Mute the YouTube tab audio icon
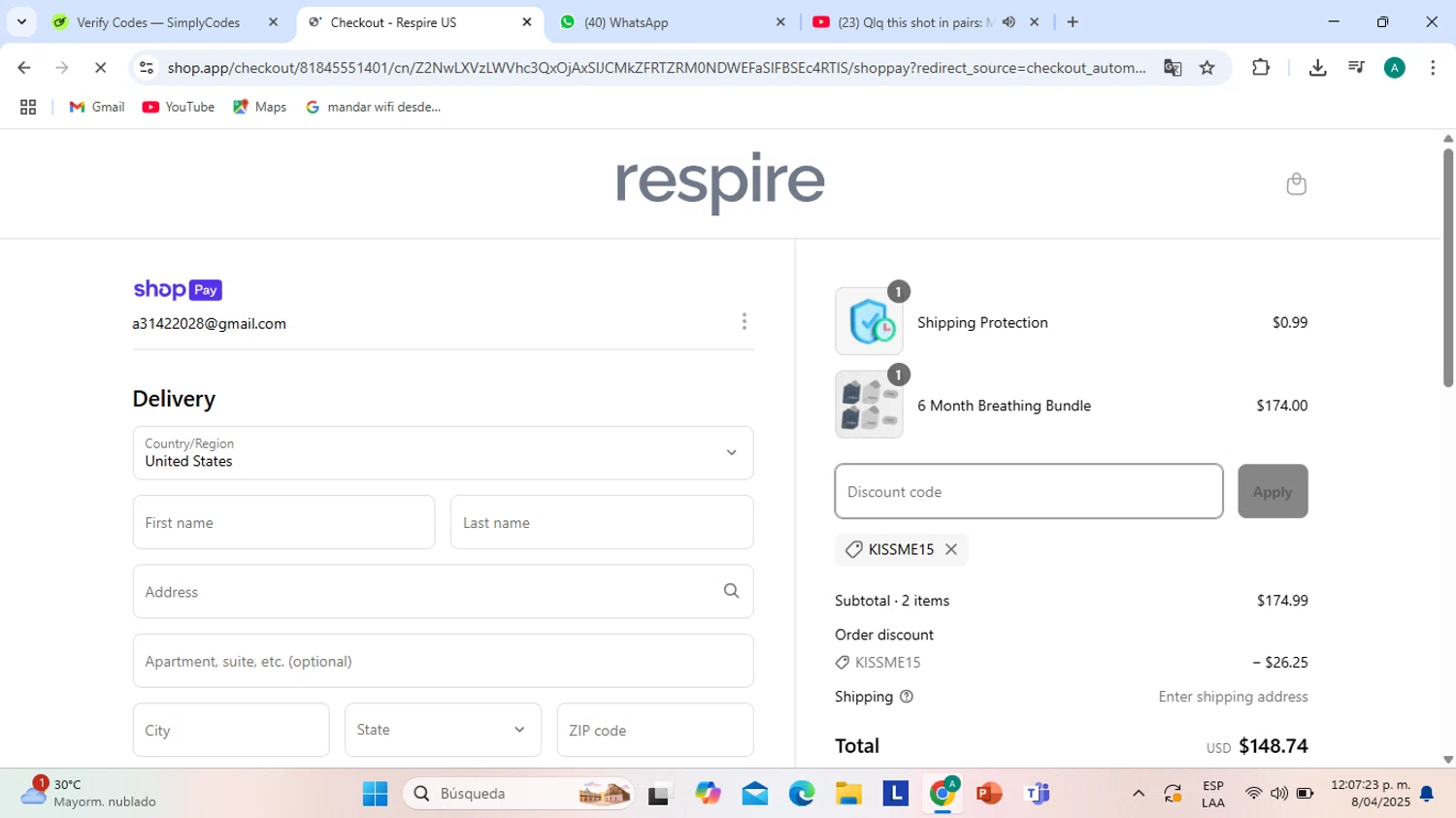The width and height of the screenshot is (1456, 818). pos(1009,22)
